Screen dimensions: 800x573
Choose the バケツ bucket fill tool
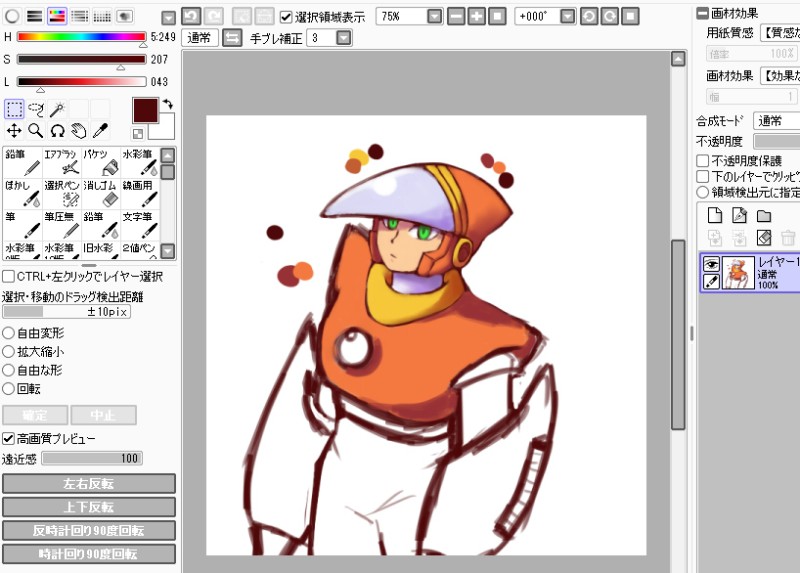pos(101,162)
